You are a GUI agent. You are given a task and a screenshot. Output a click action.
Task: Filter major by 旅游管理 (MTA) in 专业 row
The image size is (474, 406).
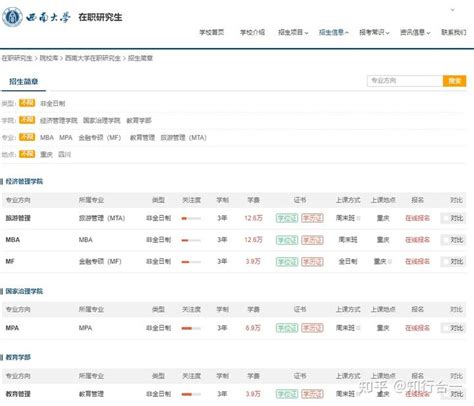point(184,138)
